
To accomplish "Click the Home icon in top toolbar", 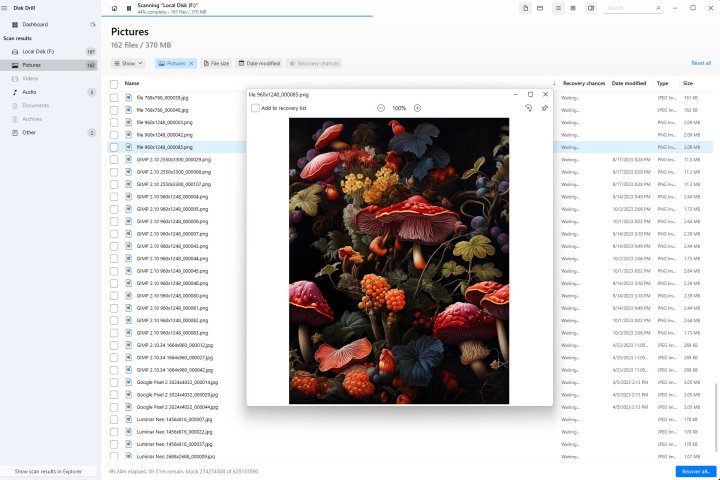I will (x=114, y=8).
